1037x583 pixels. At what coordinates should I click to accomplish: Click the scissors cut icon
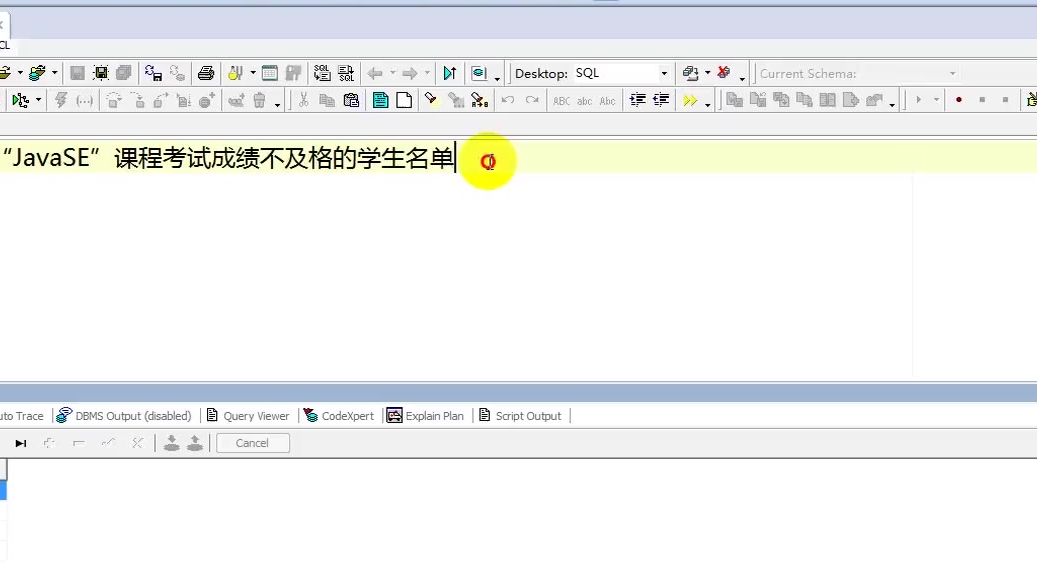click(x=304, y=100)
